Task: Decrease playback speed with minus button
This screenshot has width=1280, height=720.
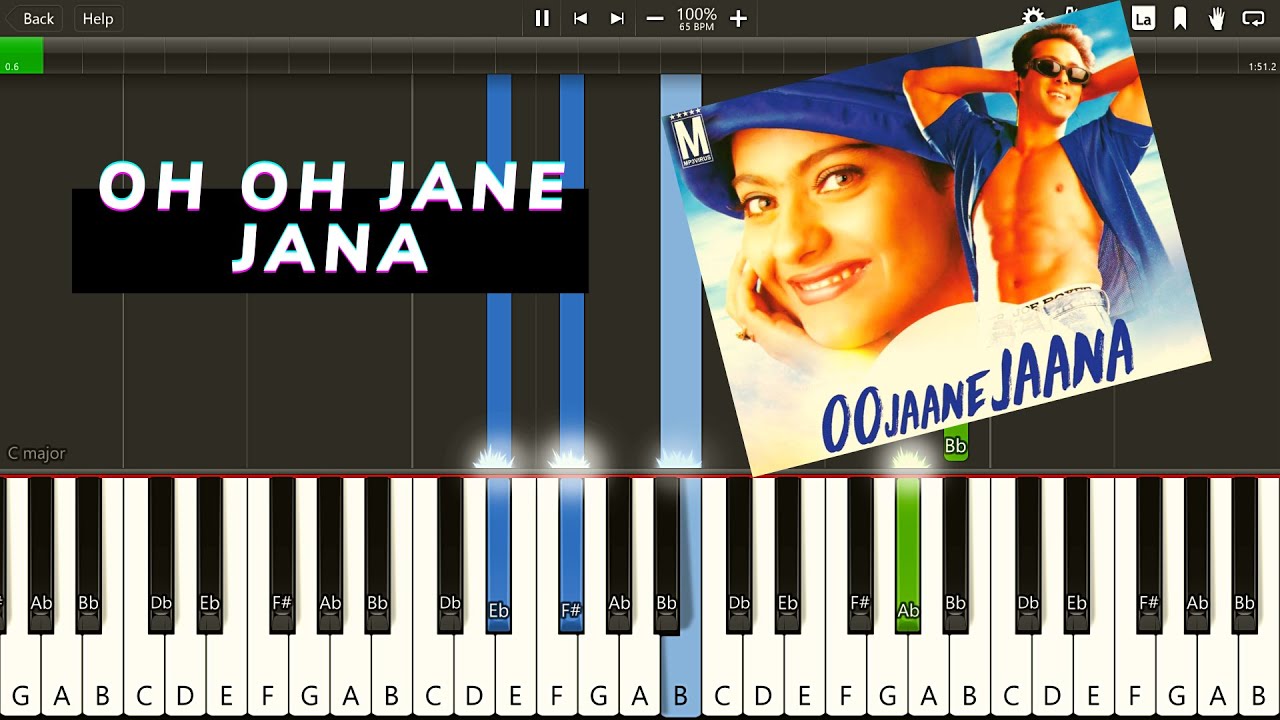Action: click(655, 18)
